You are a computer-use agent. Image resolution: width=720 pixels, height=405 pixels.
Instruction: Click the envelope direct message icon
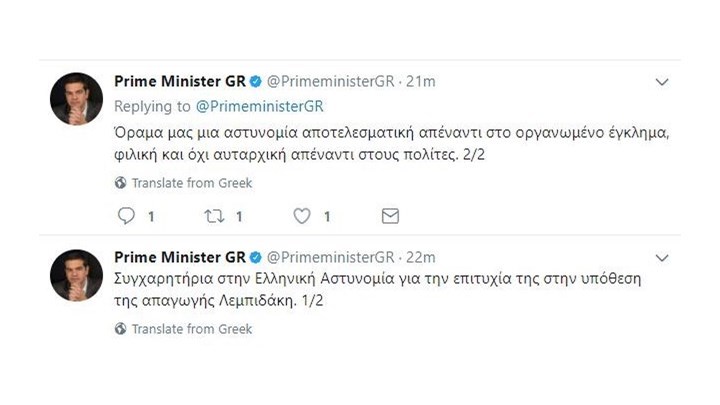390,216
